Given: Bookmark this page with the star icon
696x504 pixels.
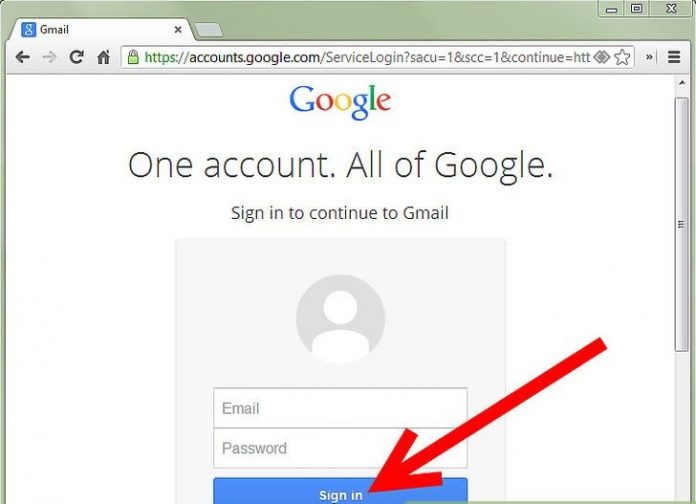Looking at the screenshot, I should coord(622,57).
